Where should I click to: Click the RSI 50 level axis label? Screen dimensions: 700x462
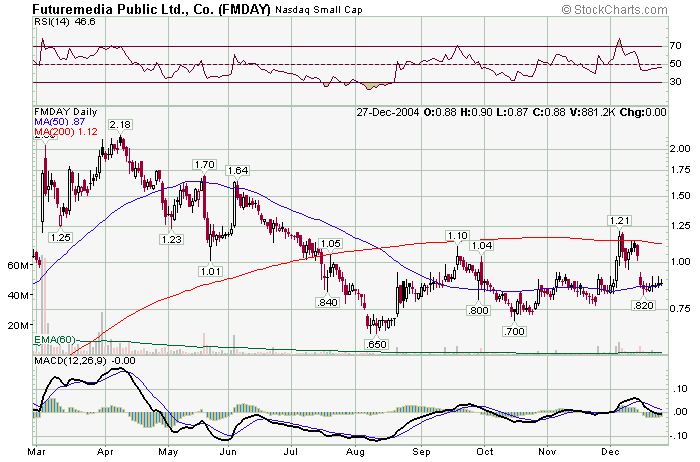click(x=675, y=64)
